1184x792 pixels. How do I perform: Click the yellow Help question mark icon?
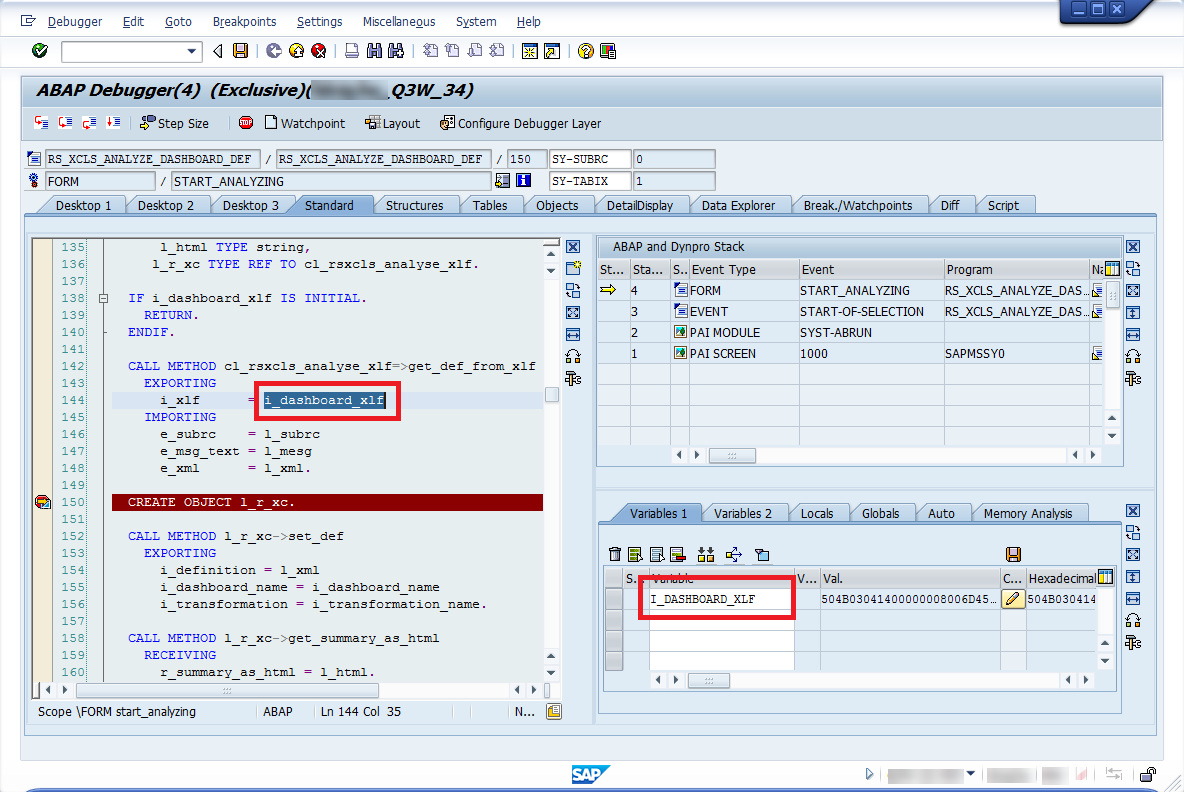[x=585, y=51]
